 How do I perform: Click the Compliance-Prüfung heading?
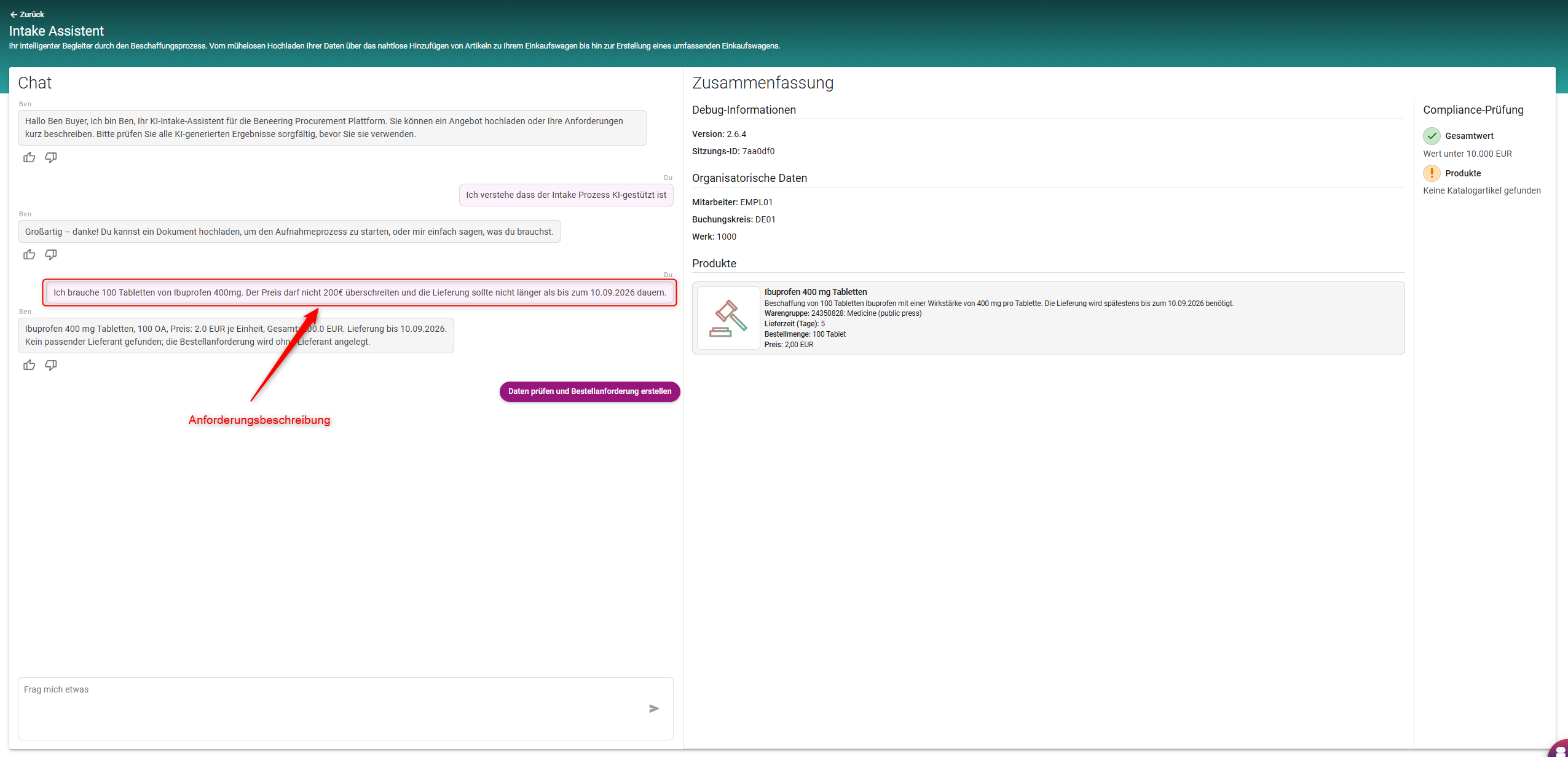1473,110
